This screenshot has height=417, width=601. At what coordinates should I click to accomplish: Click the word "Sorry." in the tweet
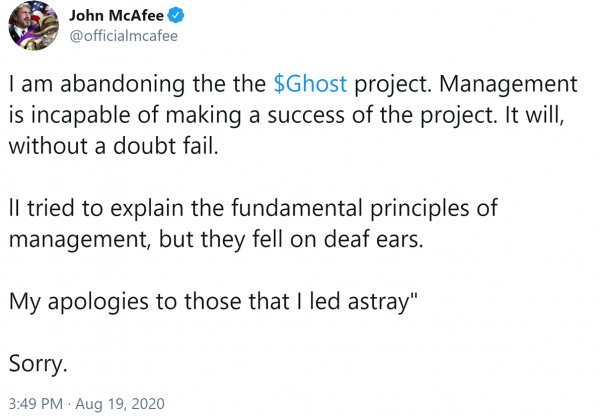(38, 364)
